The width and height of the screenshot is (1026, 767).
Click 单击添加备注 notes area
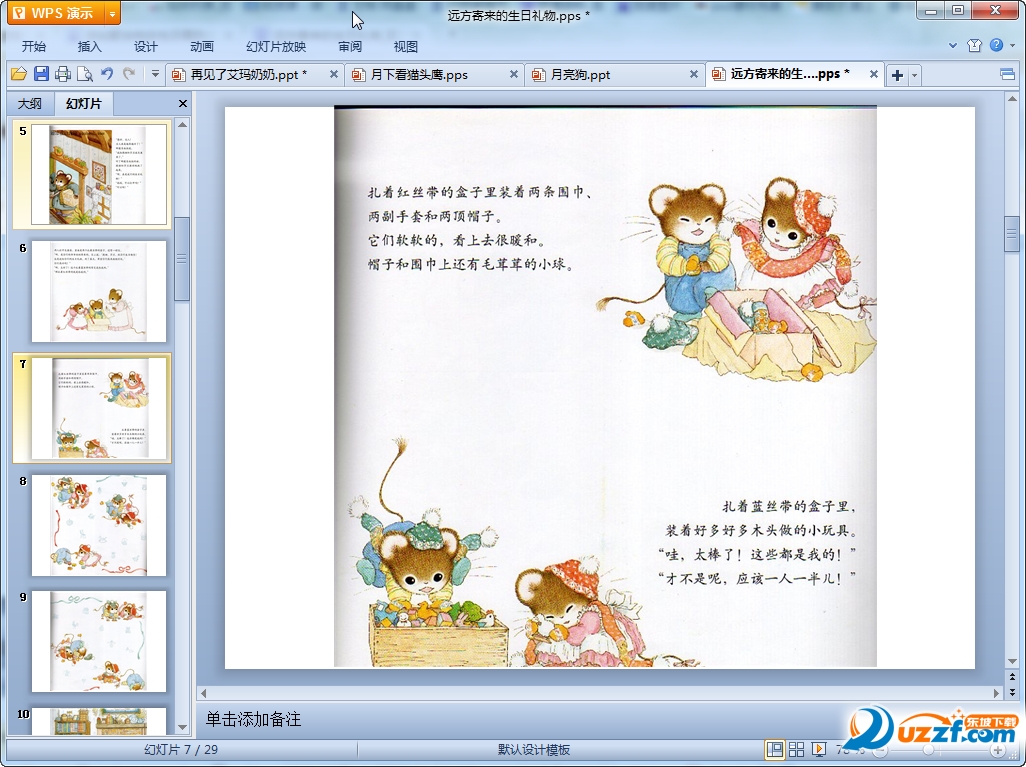point(254,719)
